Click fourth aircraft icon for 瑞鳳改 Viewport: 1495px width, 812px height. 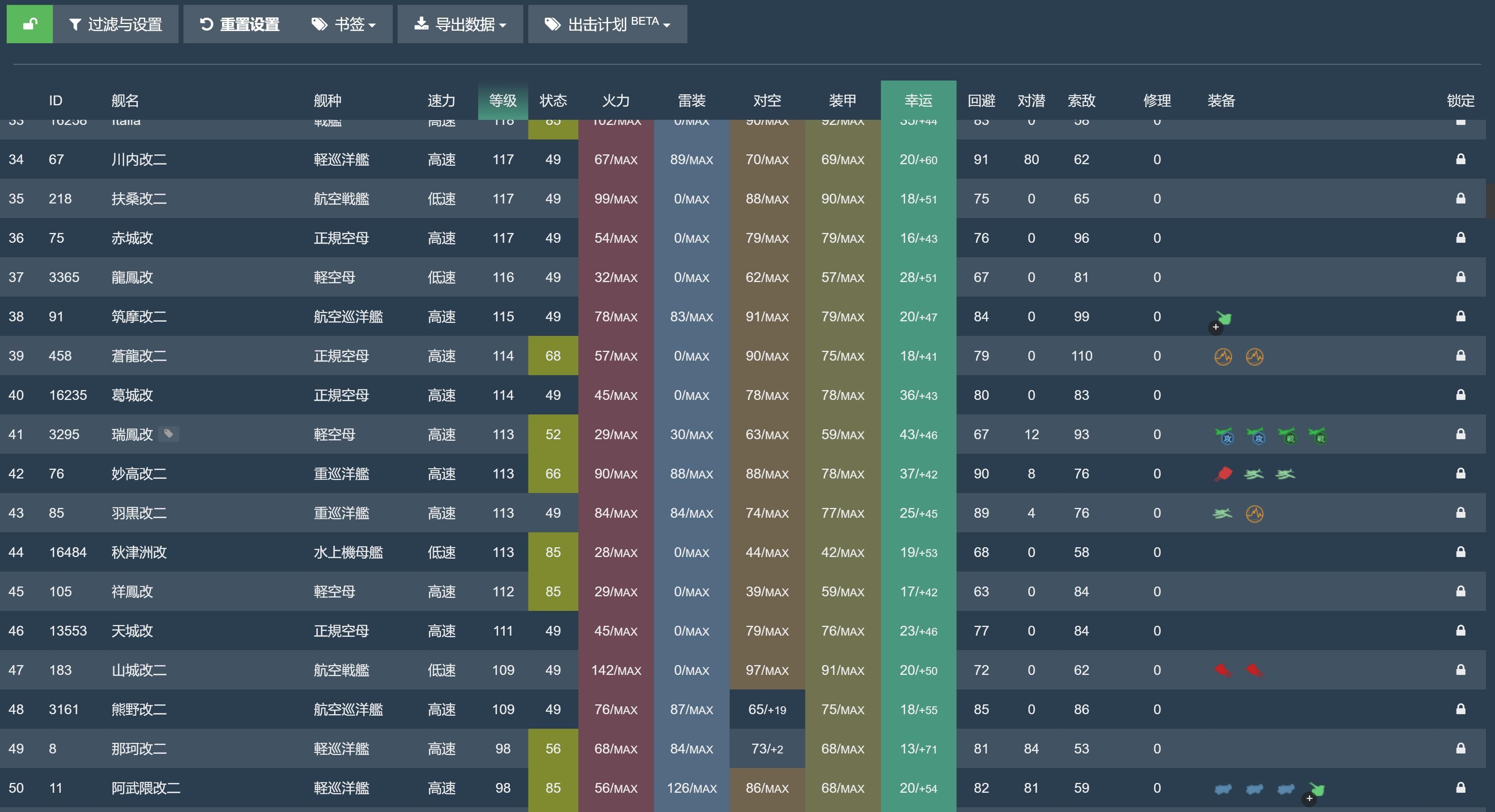(x=1317, y=435)
